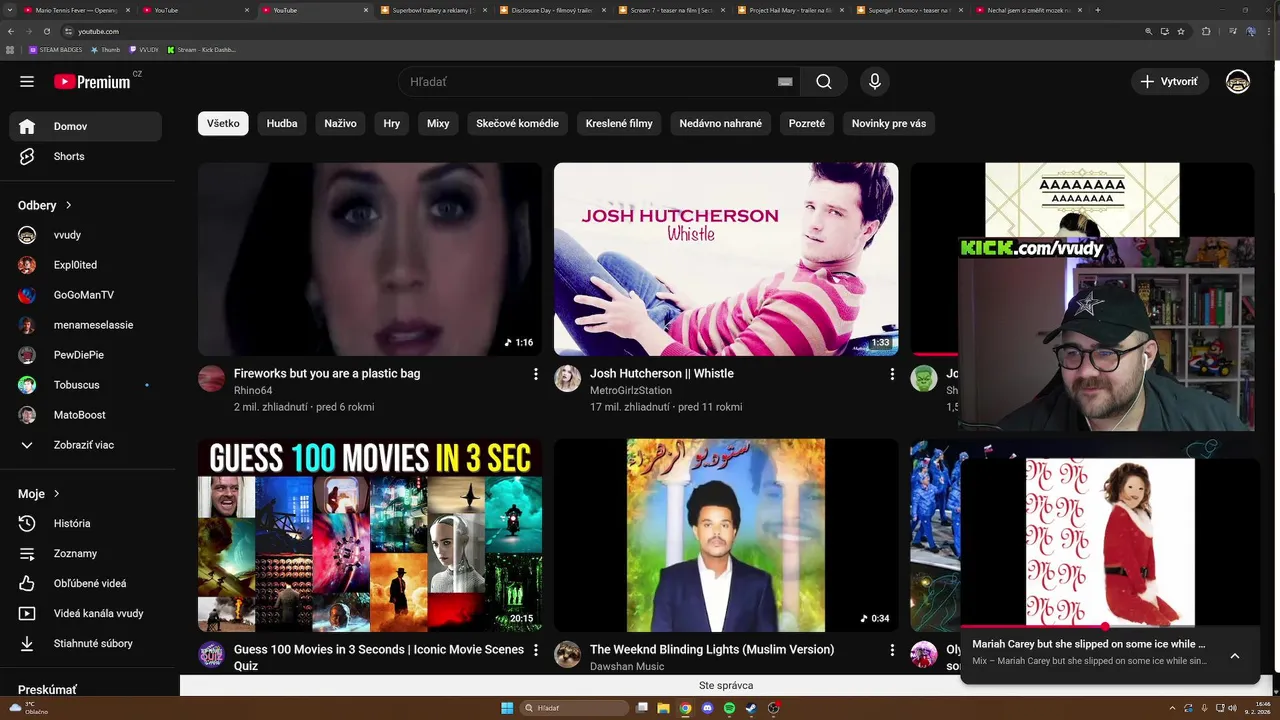Open the YouTube hamburger guide menu

[27, 82]
